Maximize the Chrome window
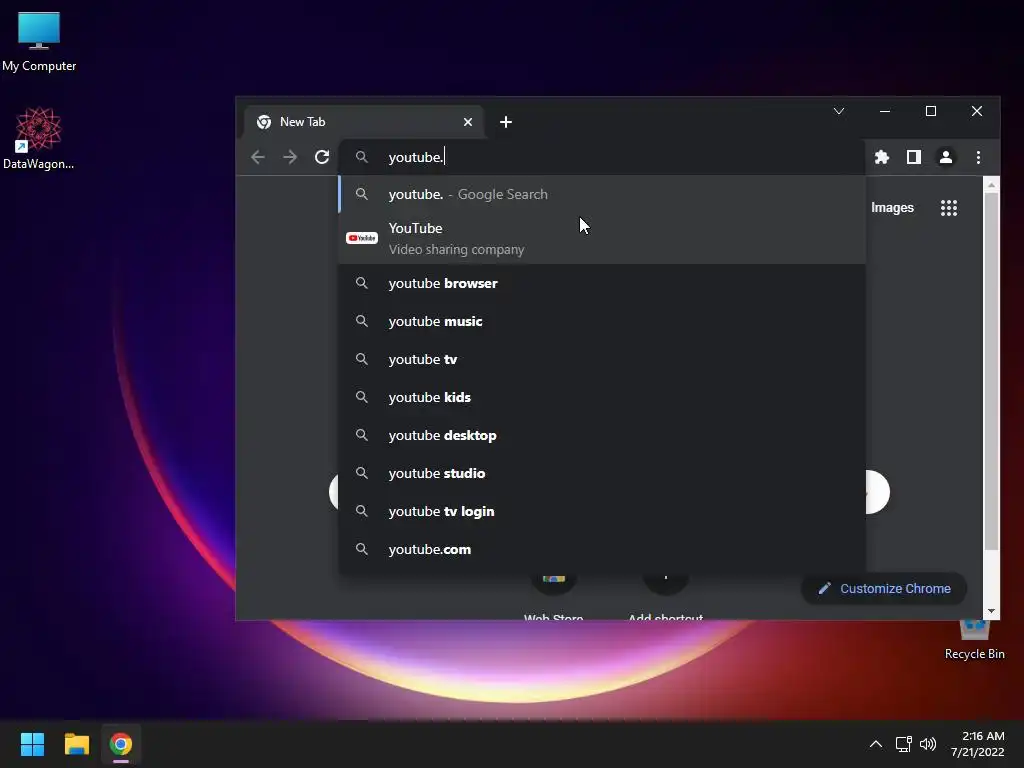The image size is (1024, 768). tap(931, 111)
